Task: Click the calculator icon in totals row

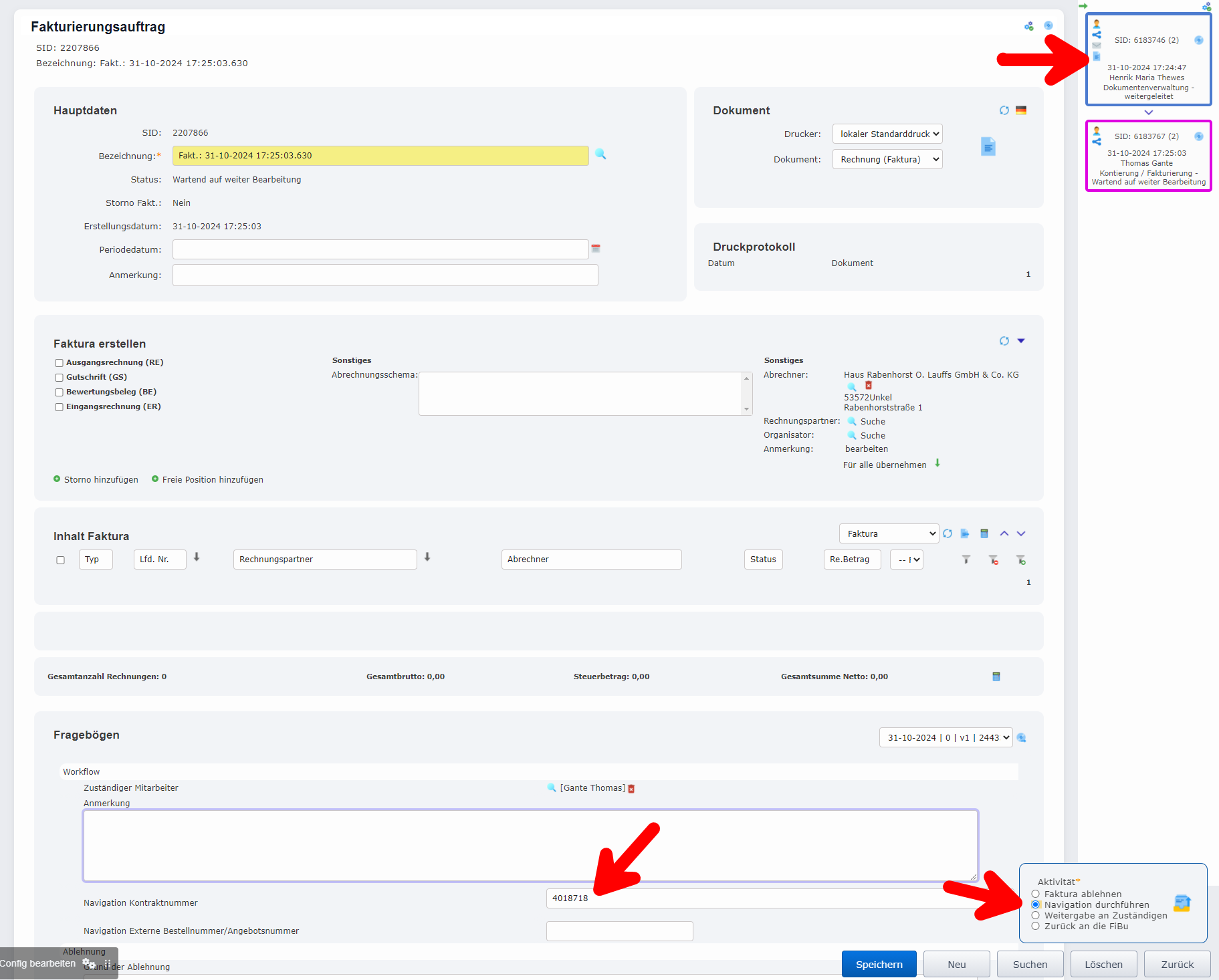Action: click(996, 677)
